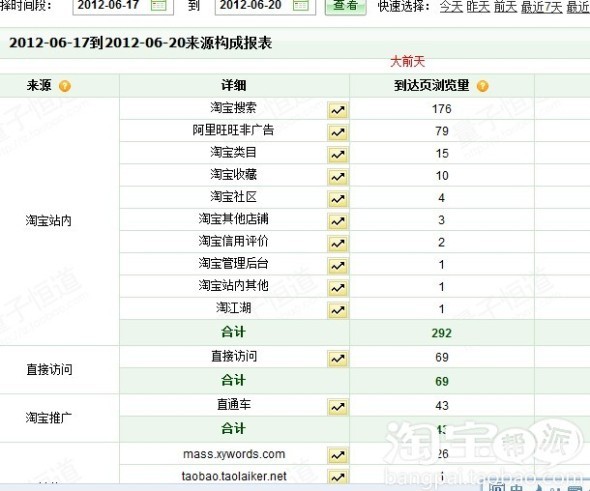Open trend chart for 淘宝收藏 row
This screenshot has height=491, width=590.
click(x=338, y=177)
